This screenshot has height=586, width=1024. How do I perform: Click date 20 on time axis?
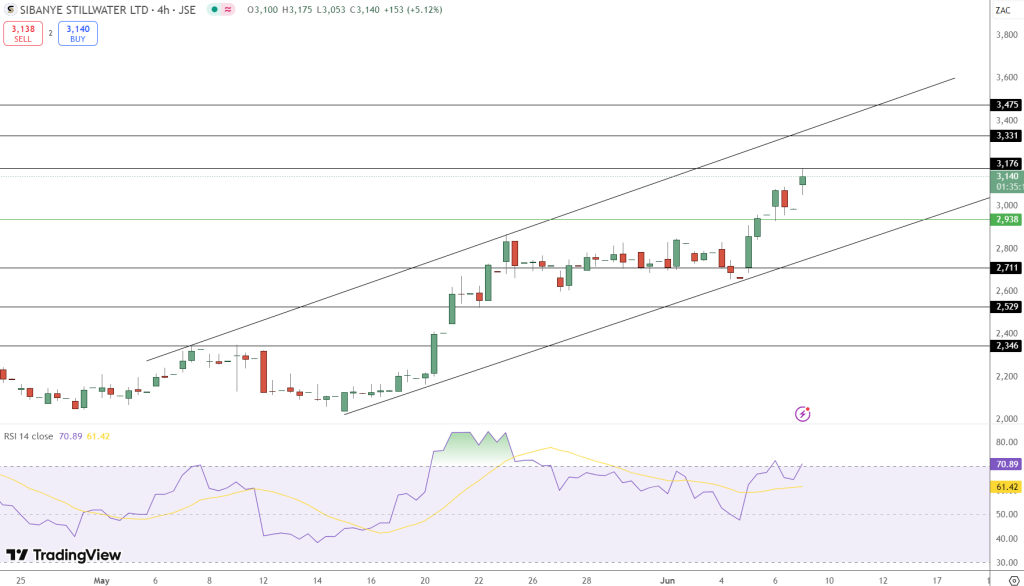coord(425,580)
